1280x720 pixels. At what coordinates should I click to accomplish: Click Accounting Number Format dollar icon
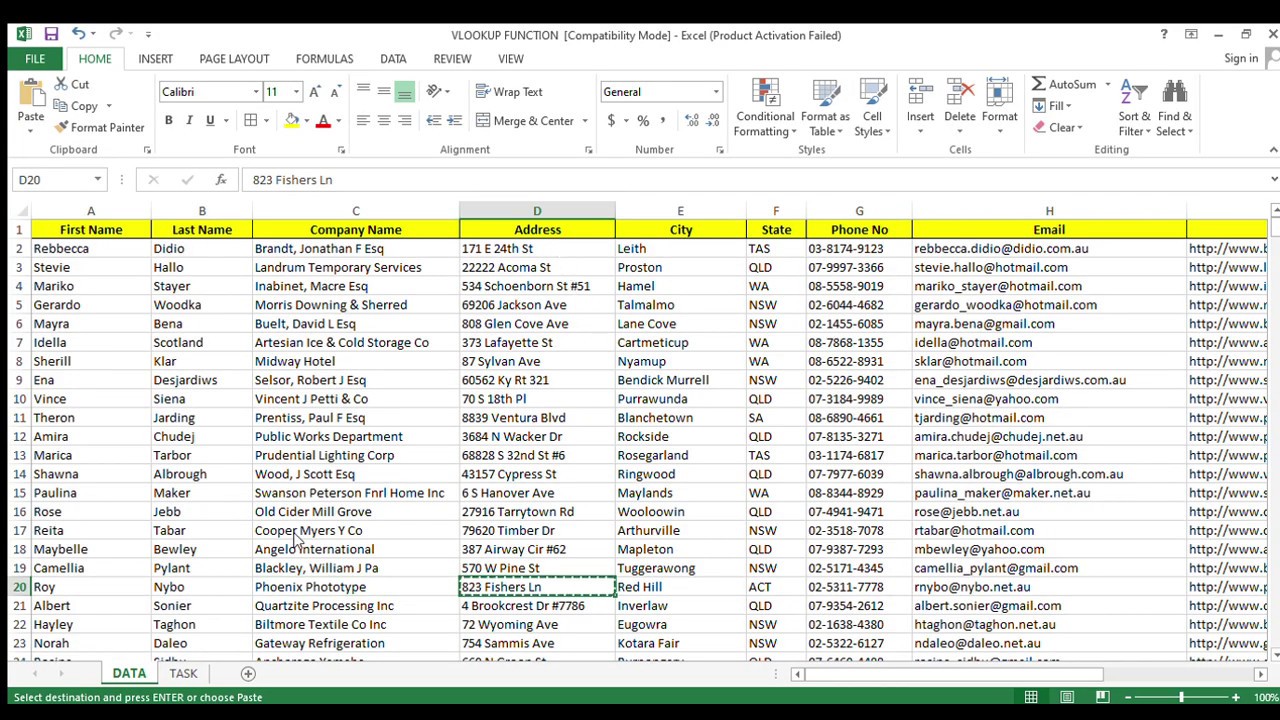[x=611, y=121]
